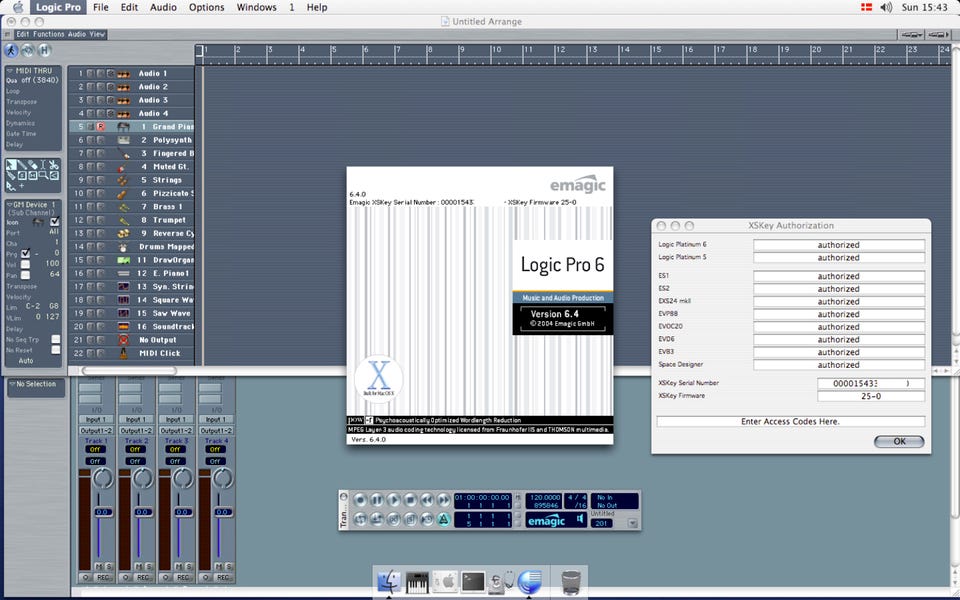
Task: Open the Options menu
Action: [x=206, y=7]
